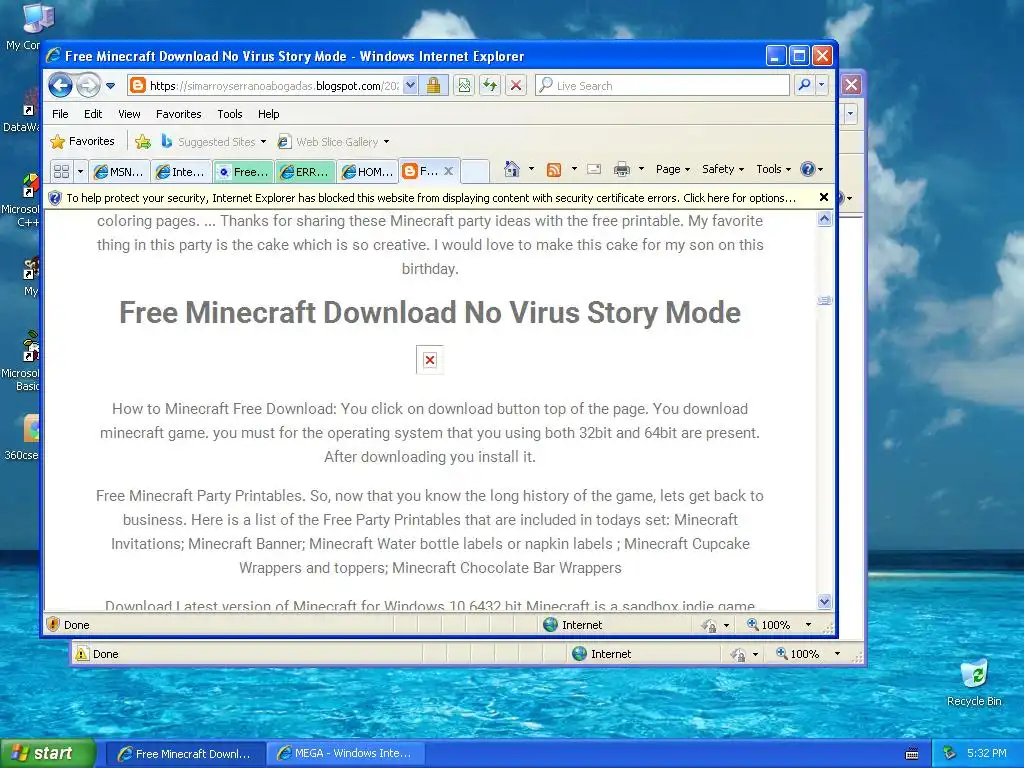Click the status bar shield icon beside Done
Viewport: 1024px width, 768px height.
[54, 624]
